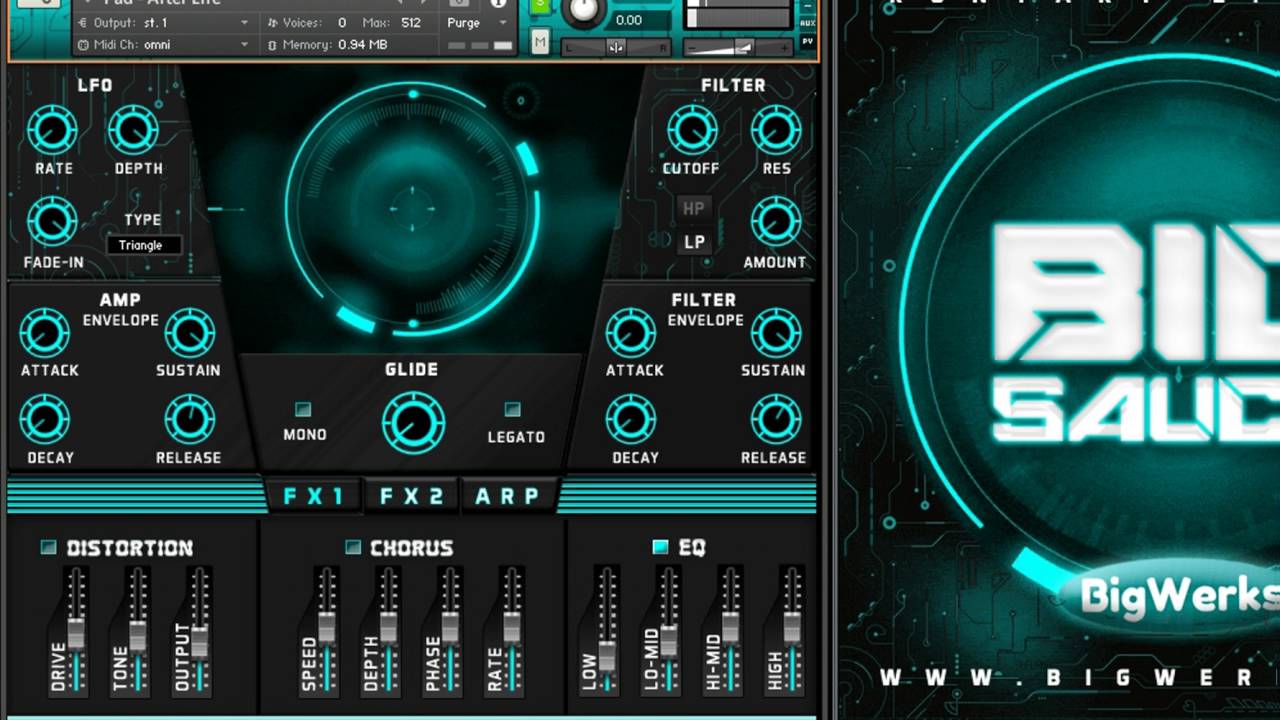Screen dimensions: 1280x720
Task: Adjust the Filter Amount knob
Action: click(x=776, y=221)
